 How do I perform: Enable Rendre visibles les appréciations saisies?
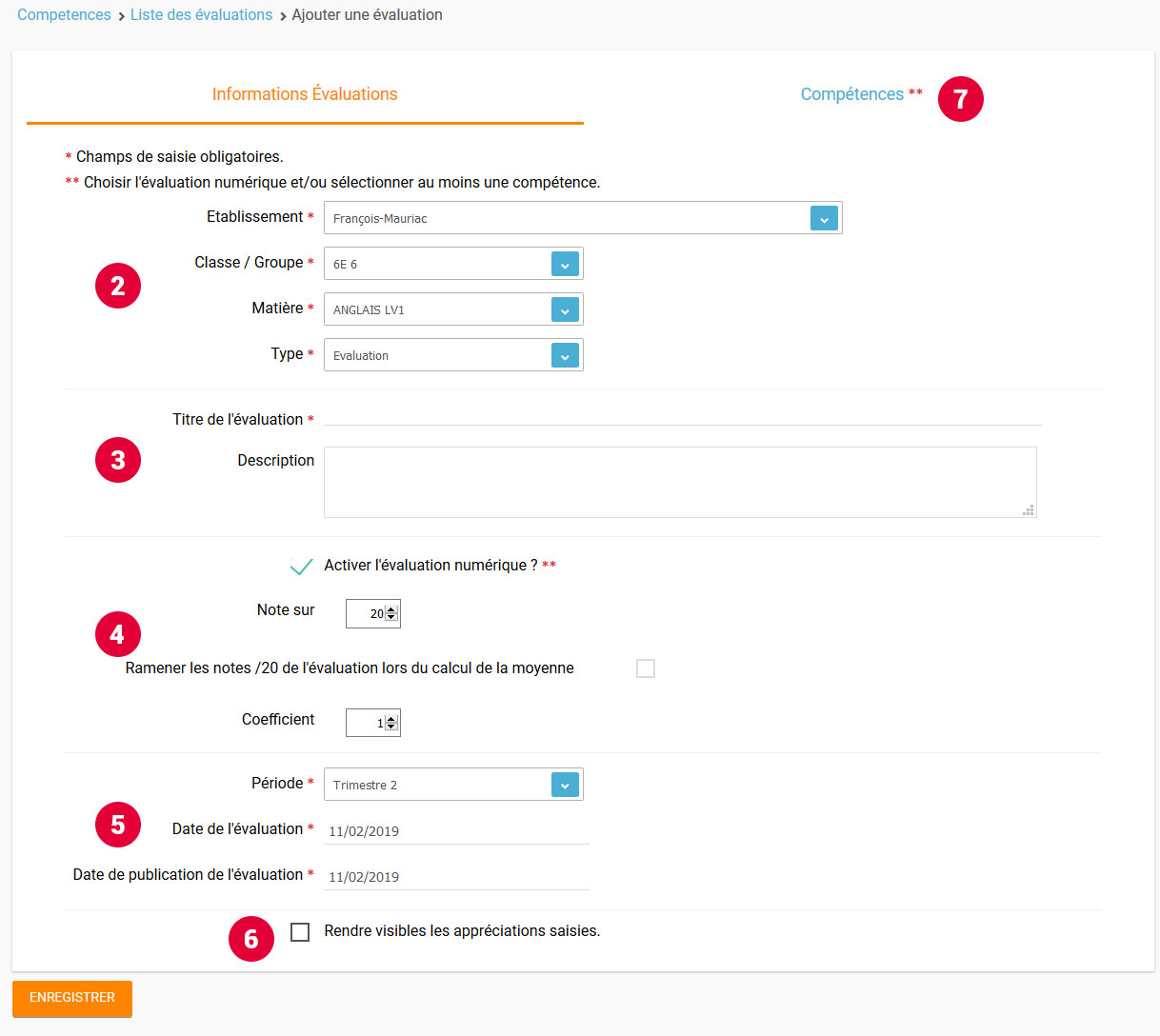[x=300, y=932]
